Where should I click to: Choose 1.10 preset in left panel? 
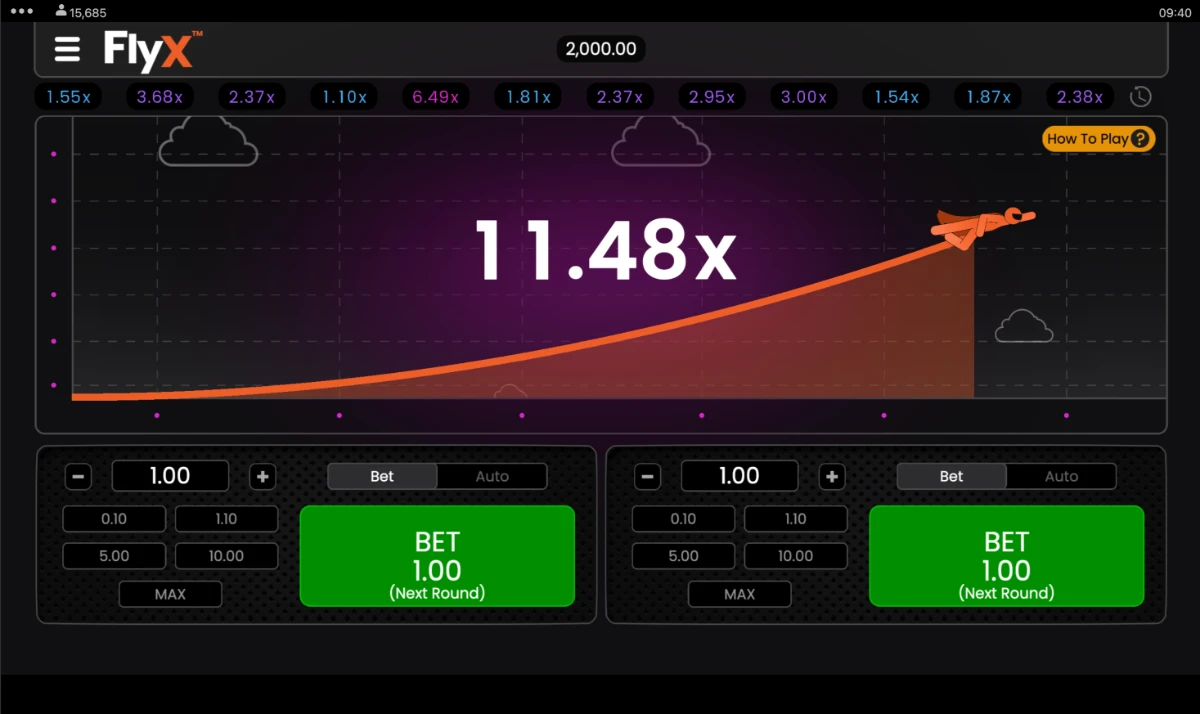click(x=226, y=519)
